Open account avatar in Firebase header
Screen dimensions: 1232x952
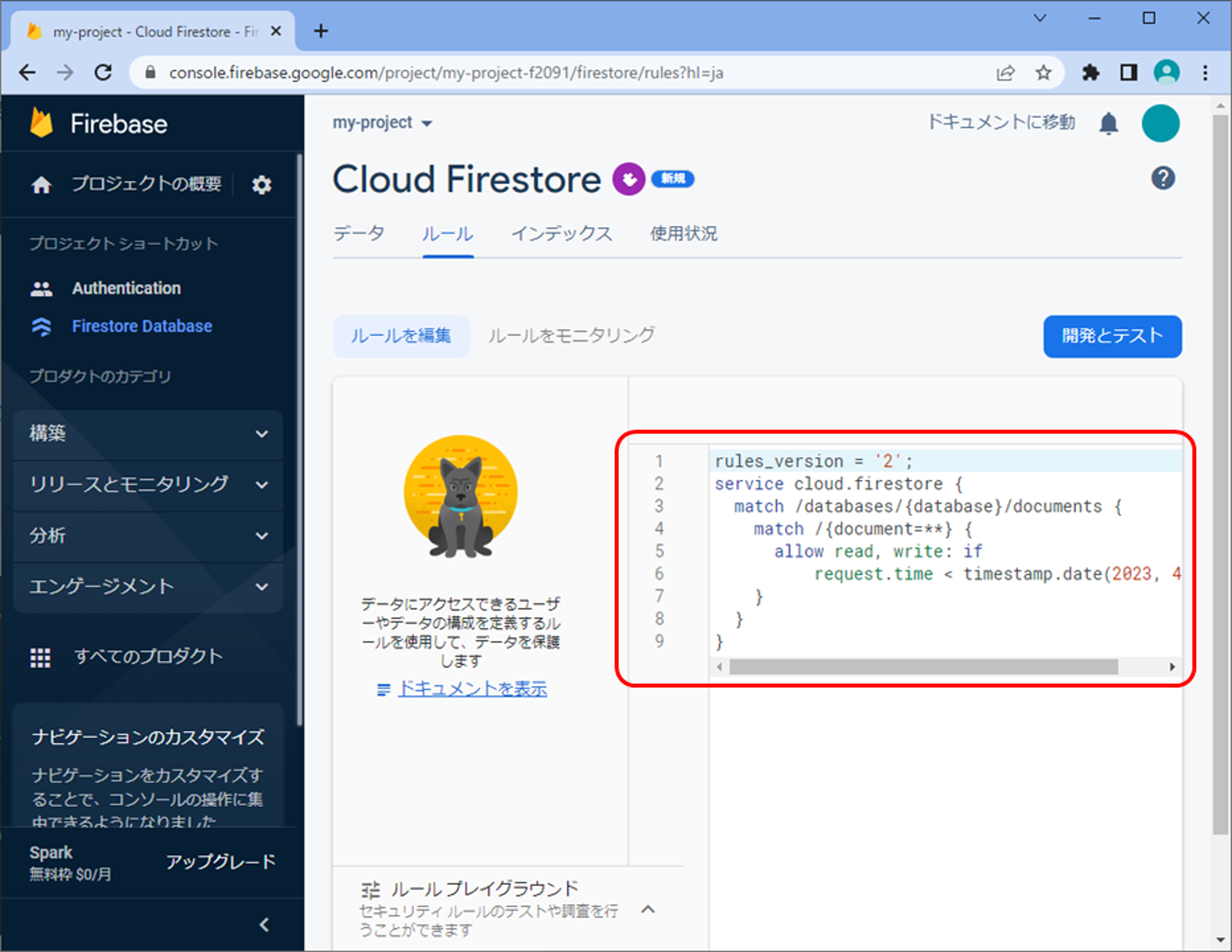click(1160, 123)
